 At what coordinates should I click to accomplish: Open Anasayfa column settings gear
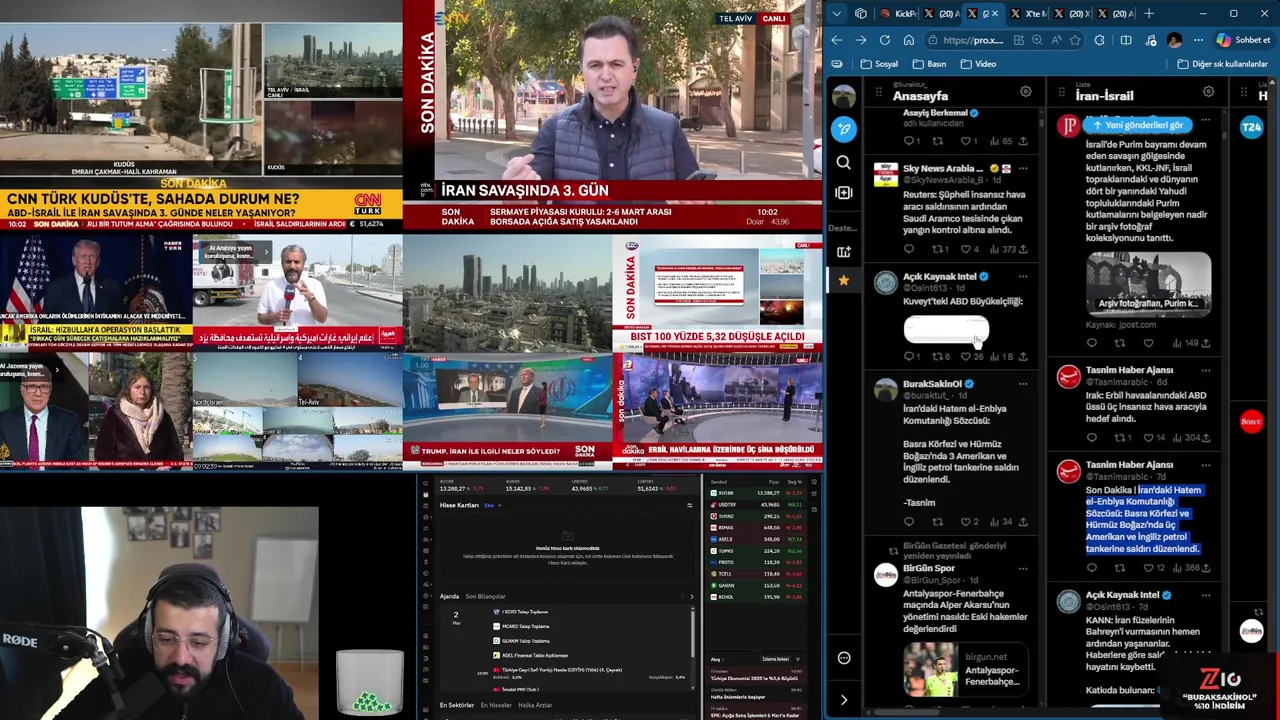tap(1025, 92)
